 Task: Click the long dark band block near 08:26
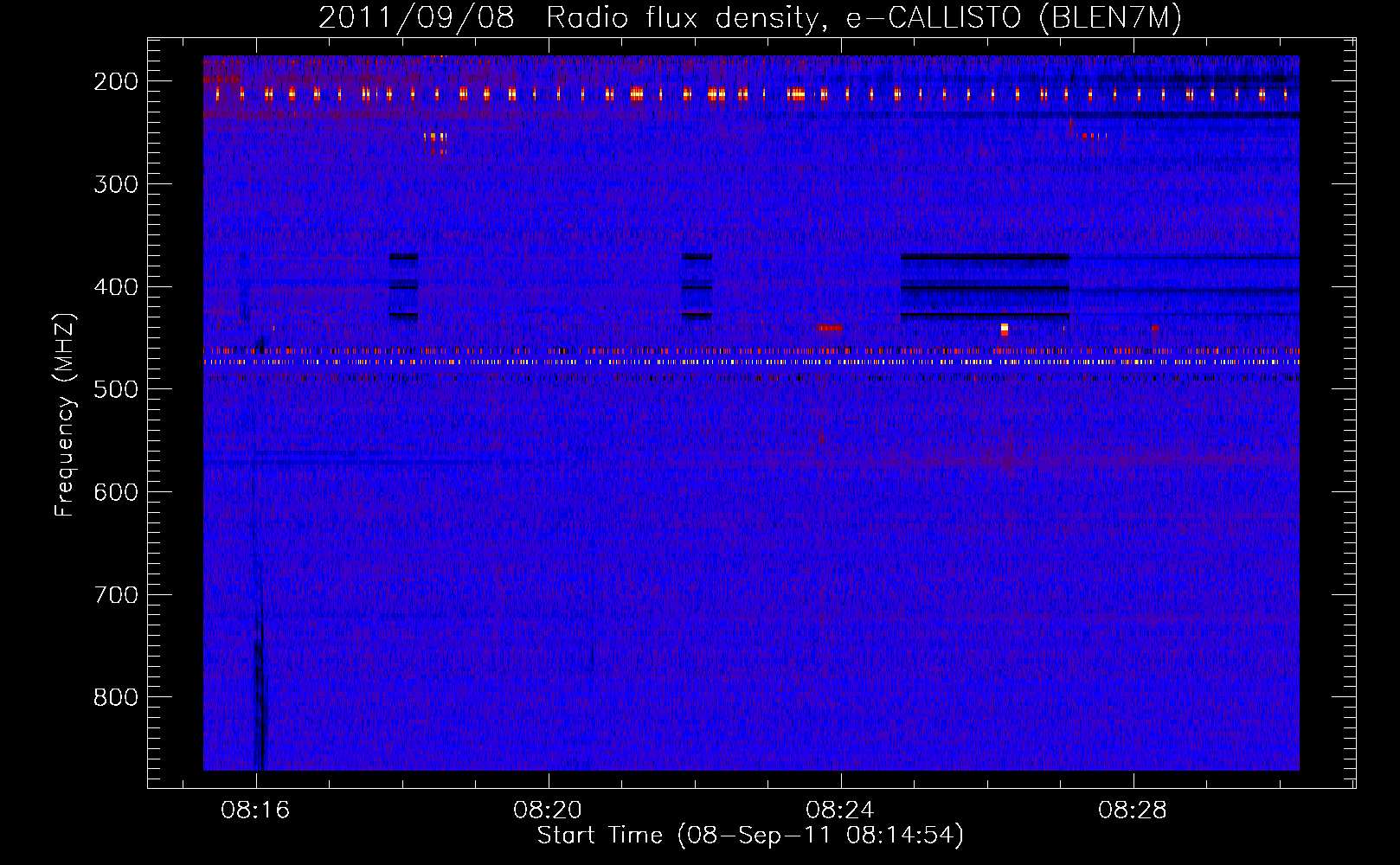click(x=985, y=286)
